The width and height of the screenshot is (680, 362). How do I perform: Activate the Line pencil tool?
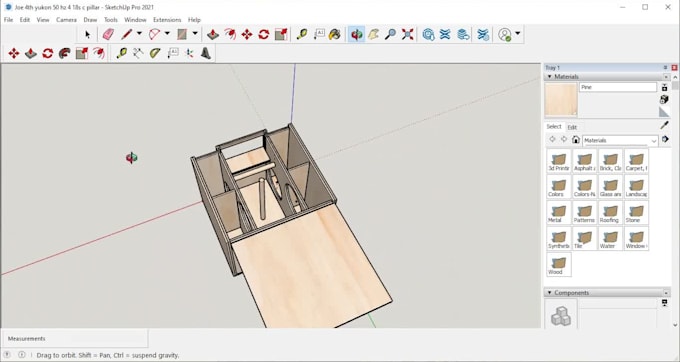pyautogui.click(x=127, y=34)
